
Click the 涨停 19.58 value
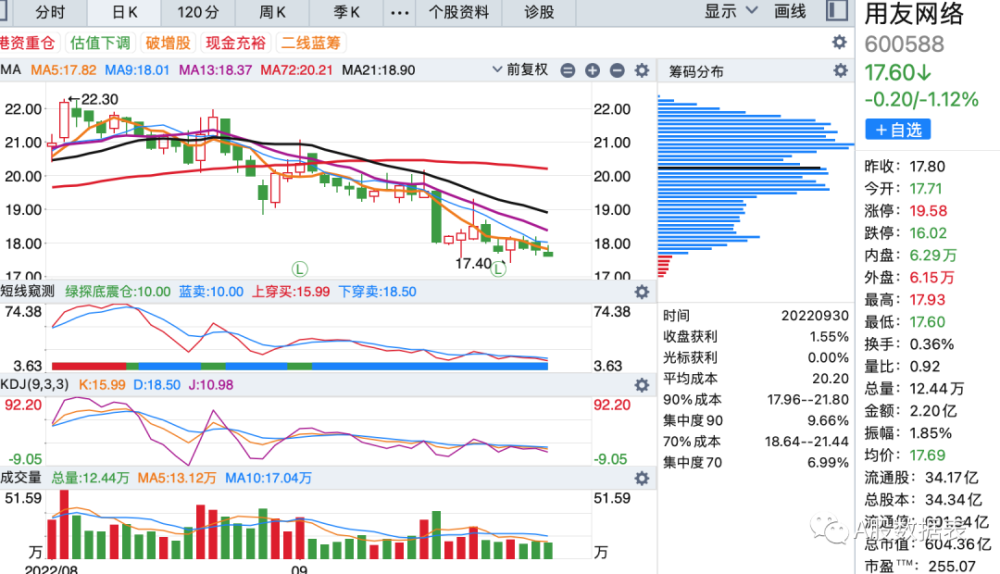[928, 211]
